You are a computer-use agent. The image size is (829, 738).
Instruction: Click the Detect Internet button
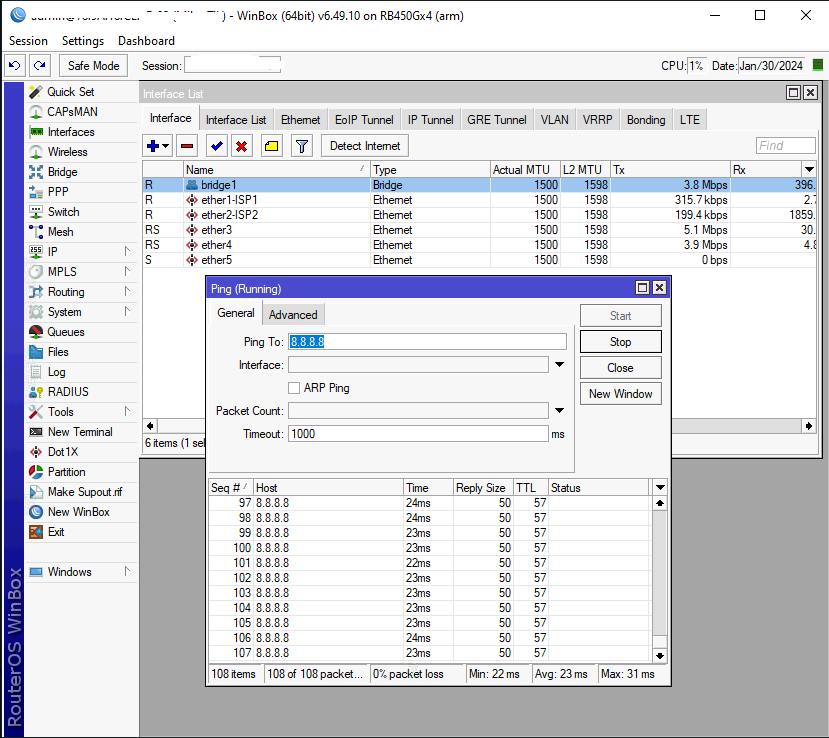pyautogui.click(x=365, y=146)
